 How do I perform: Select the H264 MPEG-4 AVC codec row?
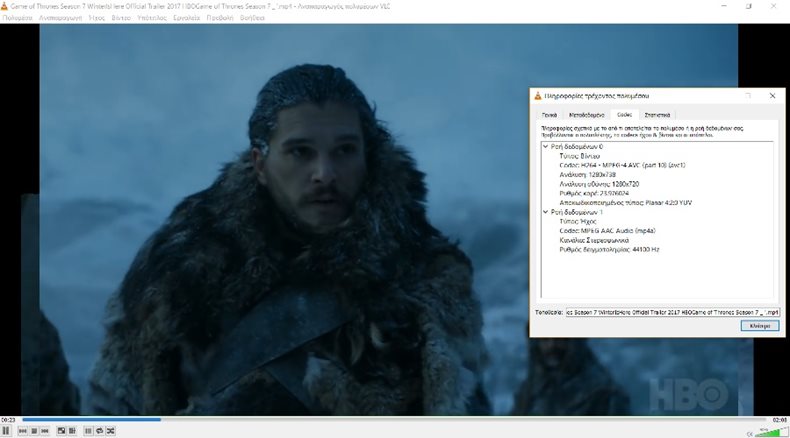pos(622,165)
